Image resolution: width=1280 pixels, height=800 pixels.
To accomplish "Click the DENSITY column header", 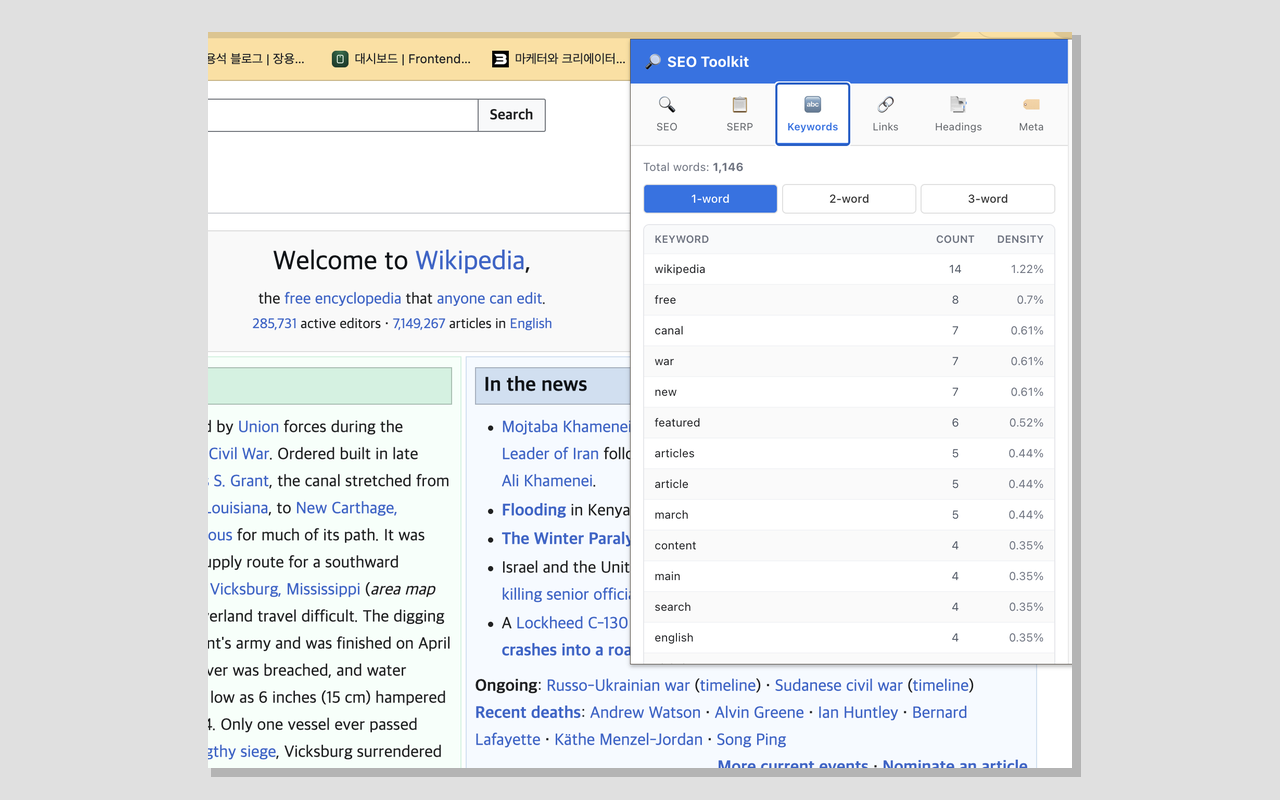I will pos(1020,239).
